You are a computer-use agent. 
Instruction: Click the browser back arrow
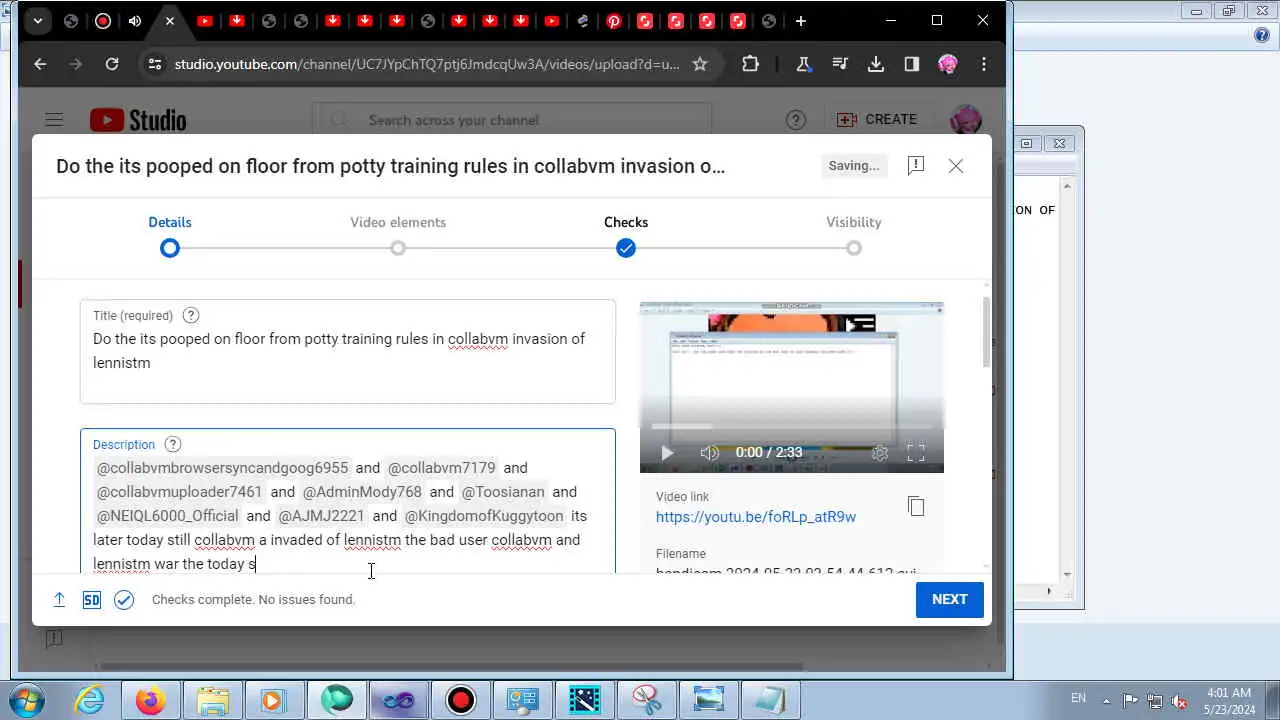click(x=40, y=64)
